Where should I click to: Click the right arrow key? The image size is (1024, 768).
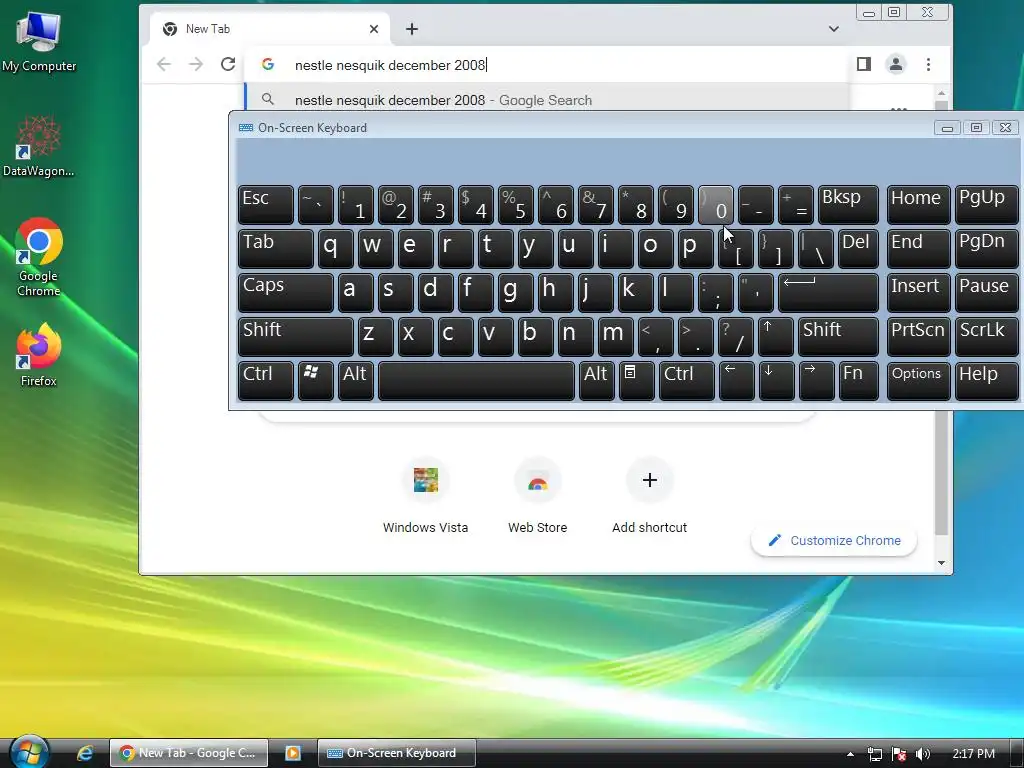click(816, 381)
